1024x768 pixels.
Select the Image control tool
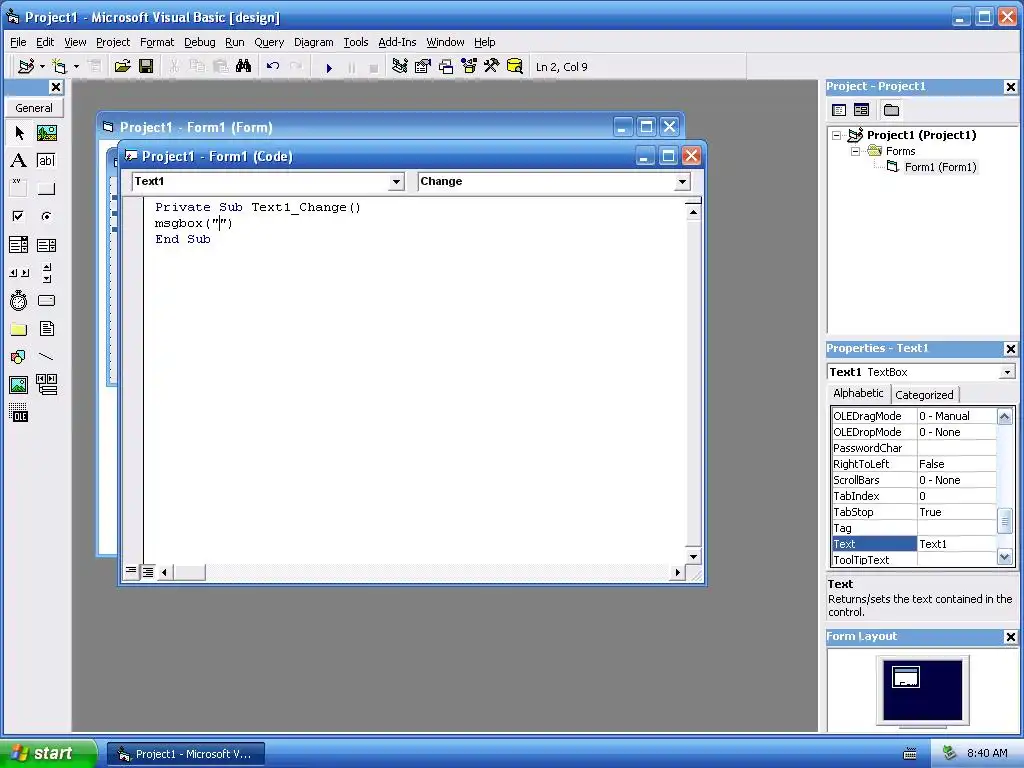(19, 385)
